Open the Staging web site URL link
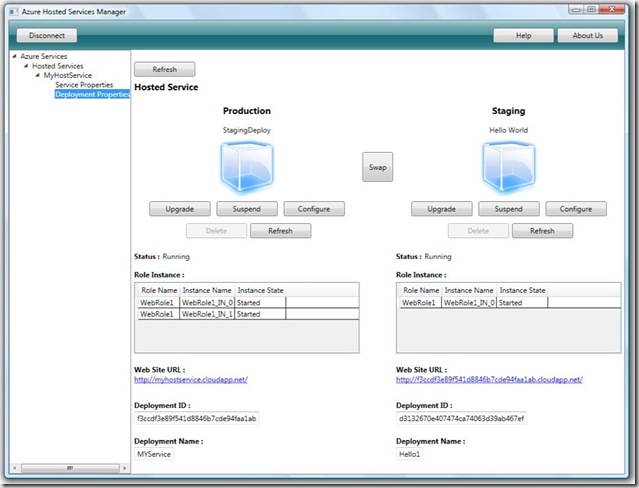Viewport: 639px width, 488px height. (489, 380)
